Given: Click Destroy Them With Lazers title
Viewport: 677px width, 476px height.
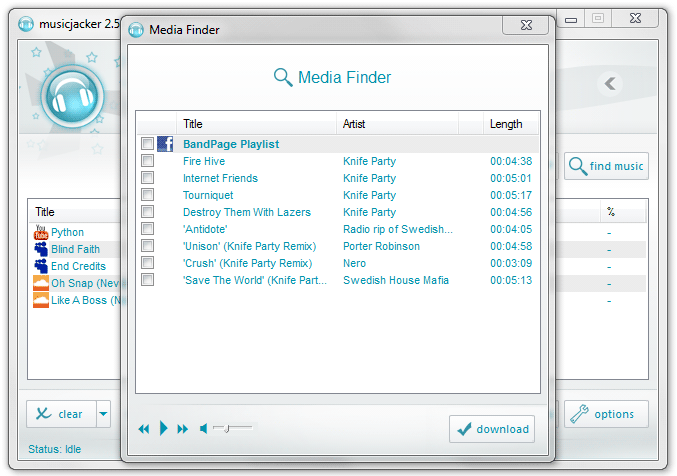Looking at the screenshot, I should click(x=247, y=212).
